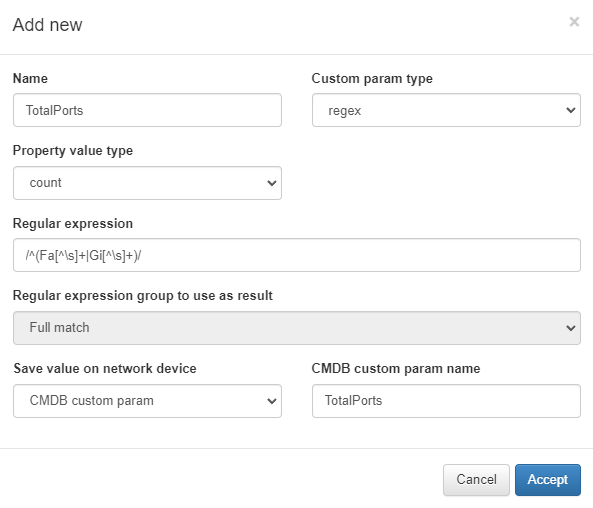Screen dimensions: 593x508
Task: Click the 'Name' field label
Action: click(x=30, y=78)
